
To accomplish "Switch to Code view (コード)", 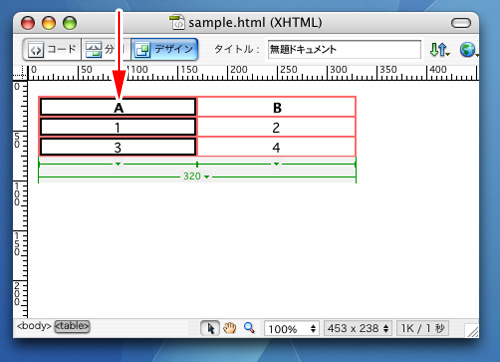I will coord(52,50).
